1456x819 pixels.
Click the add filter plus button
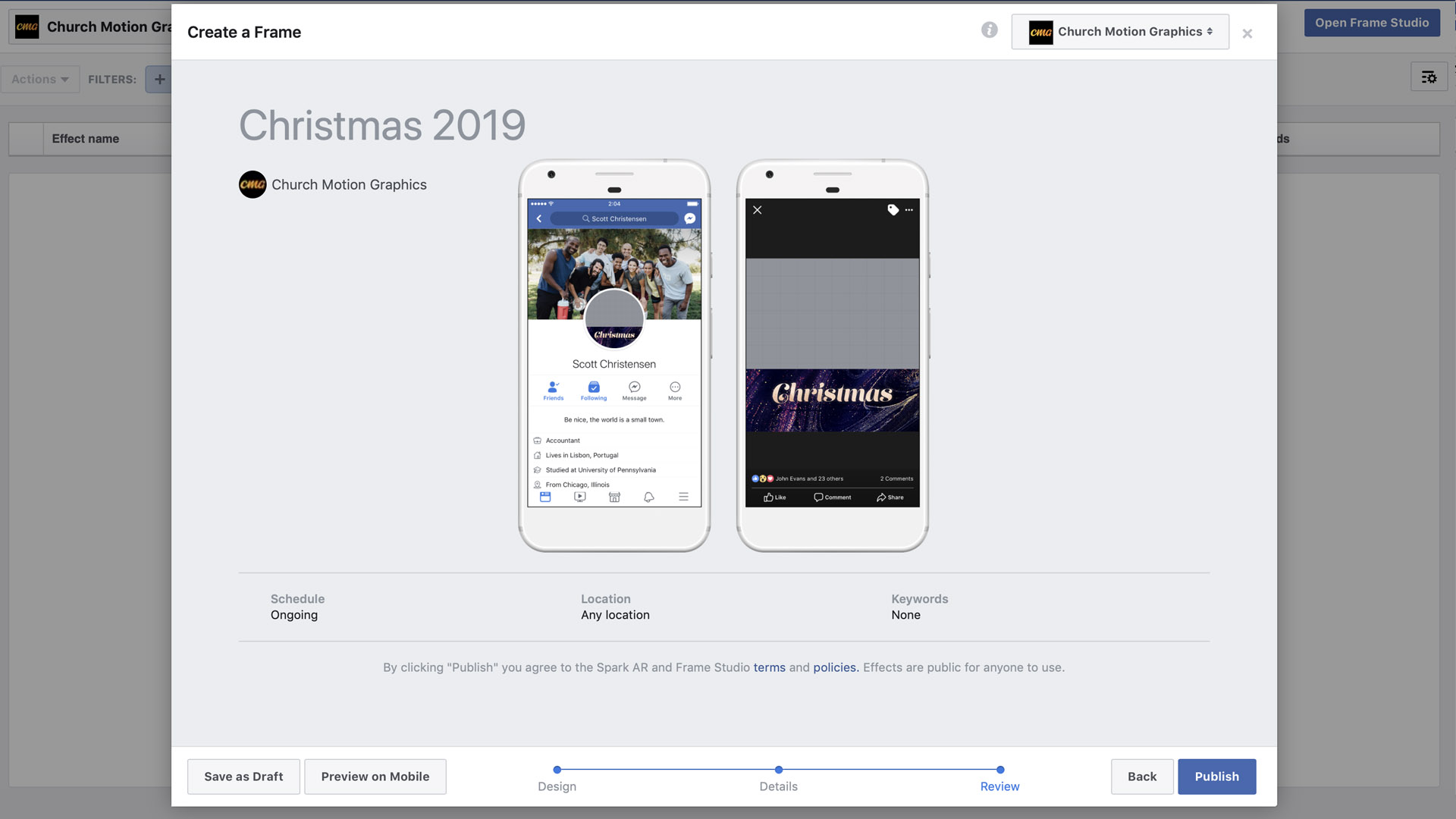point(159,79)
